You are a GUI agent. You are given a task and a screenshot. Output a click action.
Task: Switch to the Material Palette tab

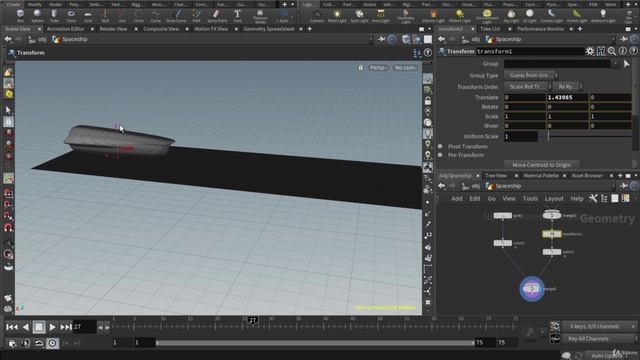coord(541,176)
